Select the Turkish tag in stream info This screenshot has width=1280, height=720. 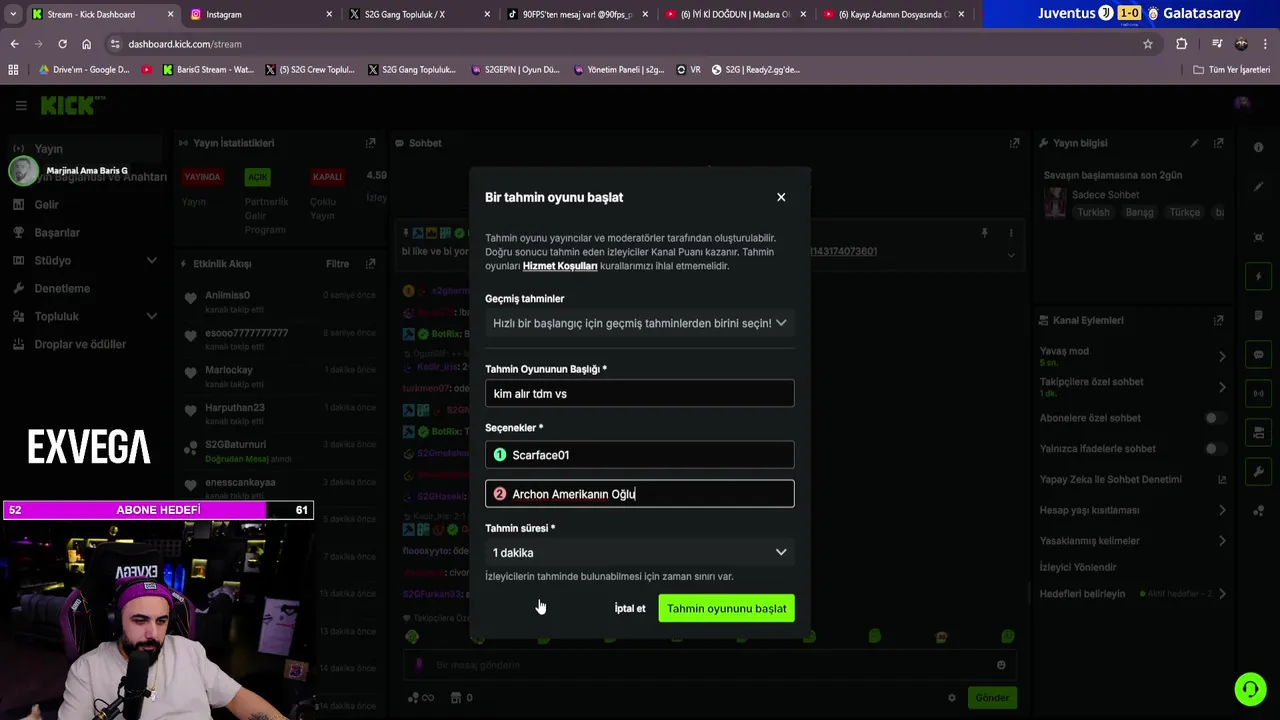[1093, 212]
